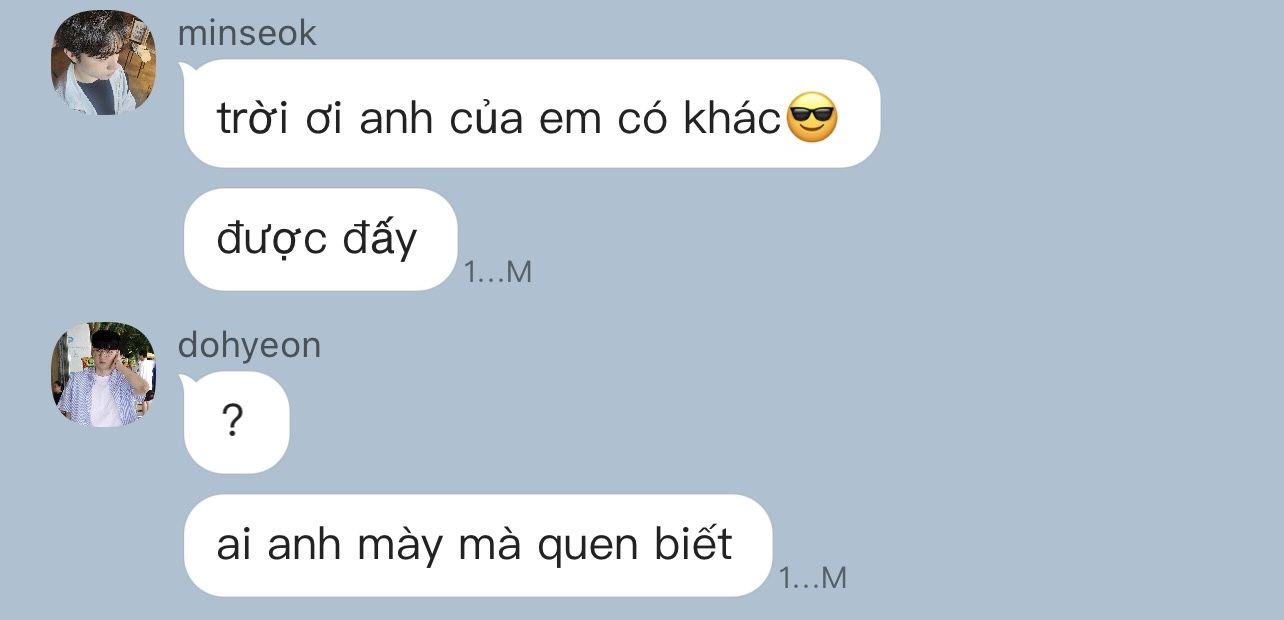
Task: Click the question mark character in dohyeon's bubble
Action: [231, 423]
